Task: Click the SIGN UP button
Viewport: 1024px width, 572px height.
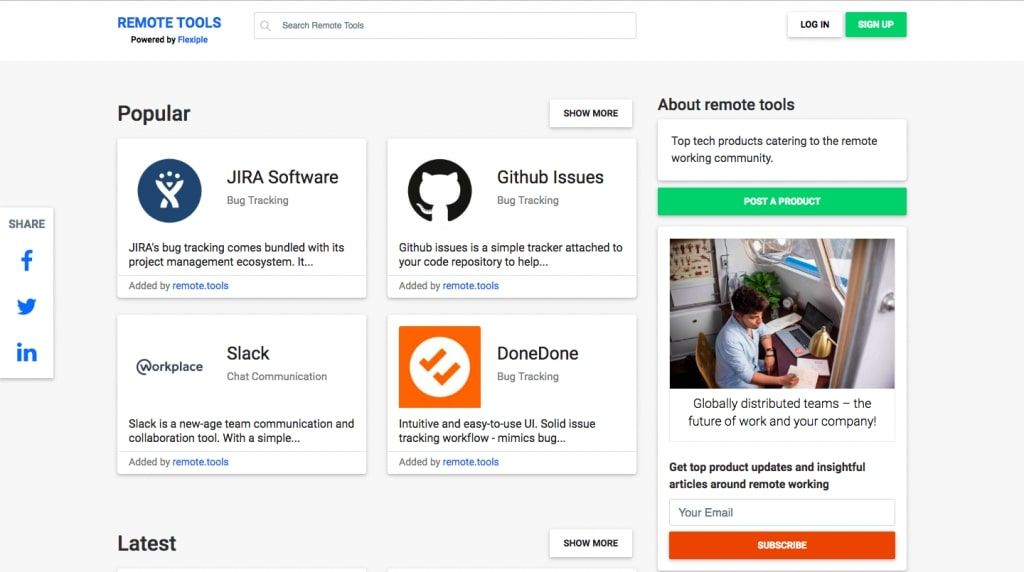Action: pyautogui.click(x=876, y=25)
